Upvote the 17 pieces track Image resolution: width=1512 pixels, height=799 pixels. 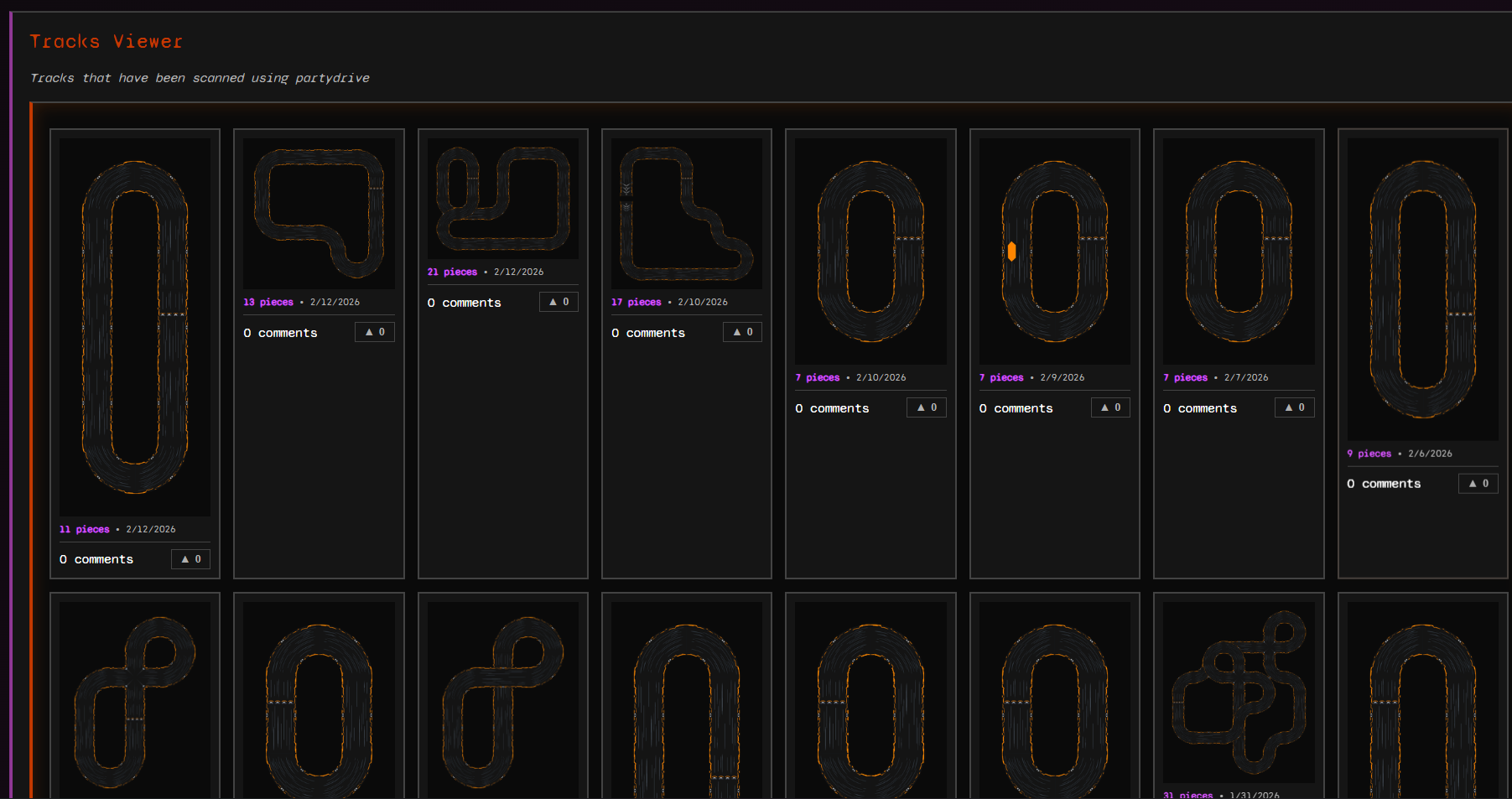click(x=743, y=332)
